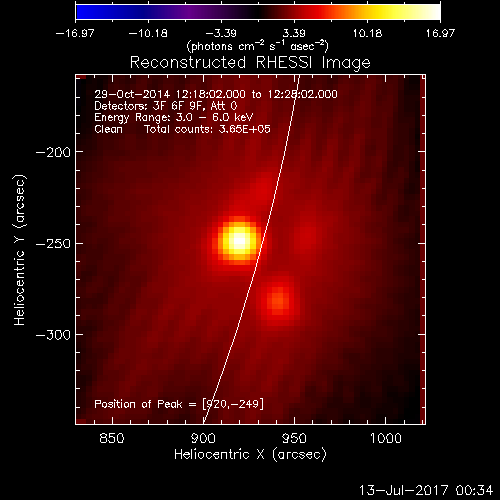Image resolution: width=500 pixels, height=500 pixels.
Task: Click the brightest yellow peak source
Action: (x=239, y=241)
